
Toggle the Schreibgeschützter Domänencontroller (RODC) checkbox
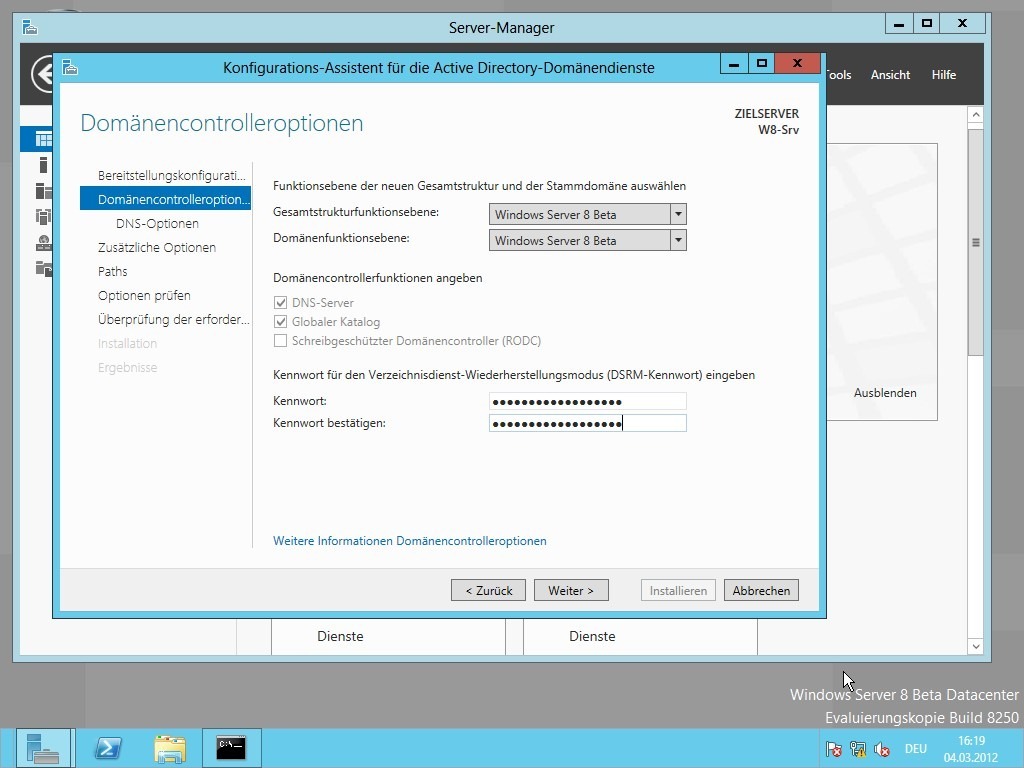pos(280,340)
